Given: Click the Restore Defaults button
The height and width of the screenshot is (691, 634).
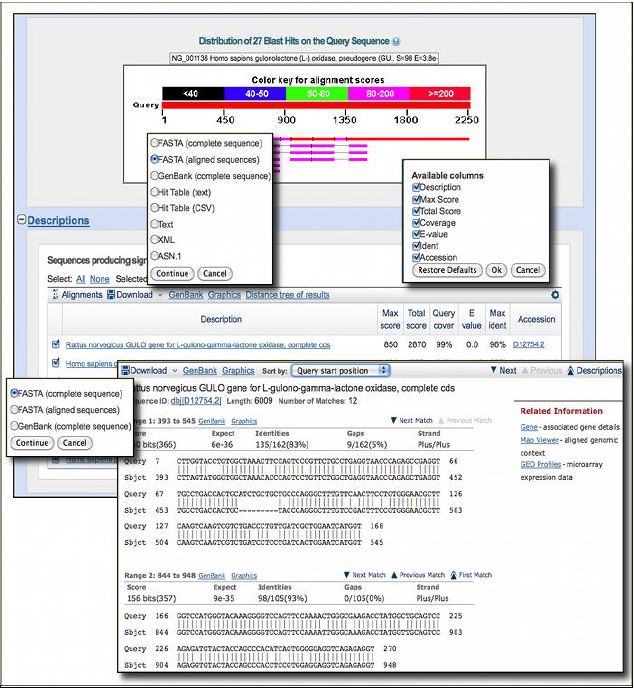Looking at the screenshot, I should coord(448,270).
